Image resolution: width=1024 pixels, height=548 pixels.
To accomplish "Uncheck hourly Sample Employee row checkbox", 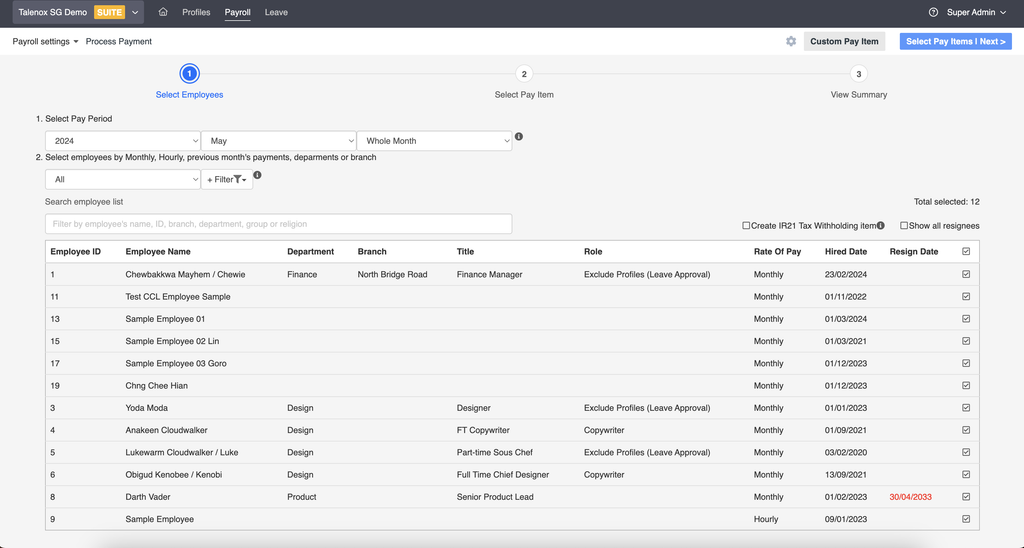I will click(966, 519).
